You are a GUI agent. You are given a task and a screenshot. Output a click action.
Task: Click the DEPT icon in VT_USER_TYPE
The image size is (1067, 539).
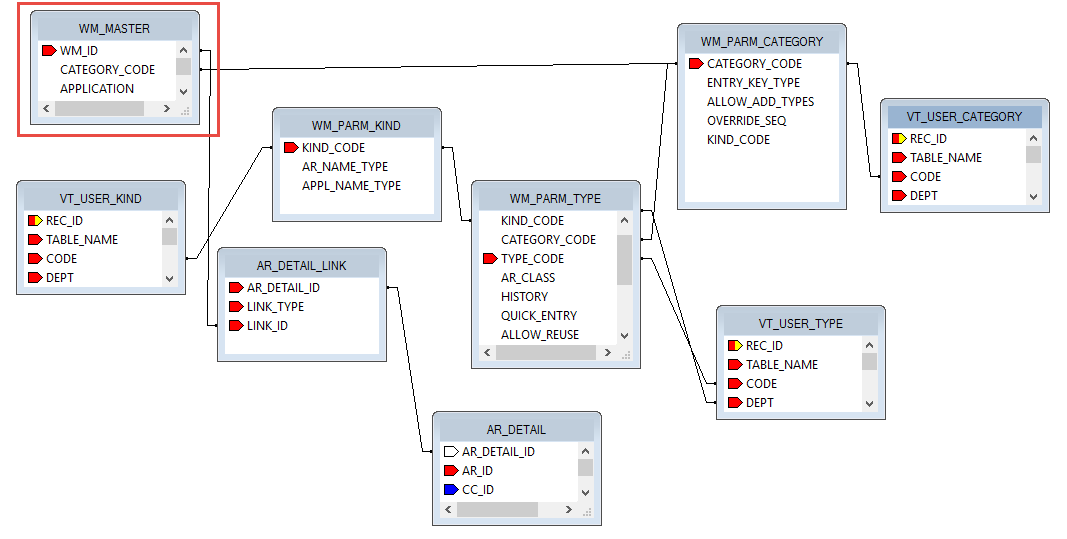pyautogui.click(x=734, y=403)
